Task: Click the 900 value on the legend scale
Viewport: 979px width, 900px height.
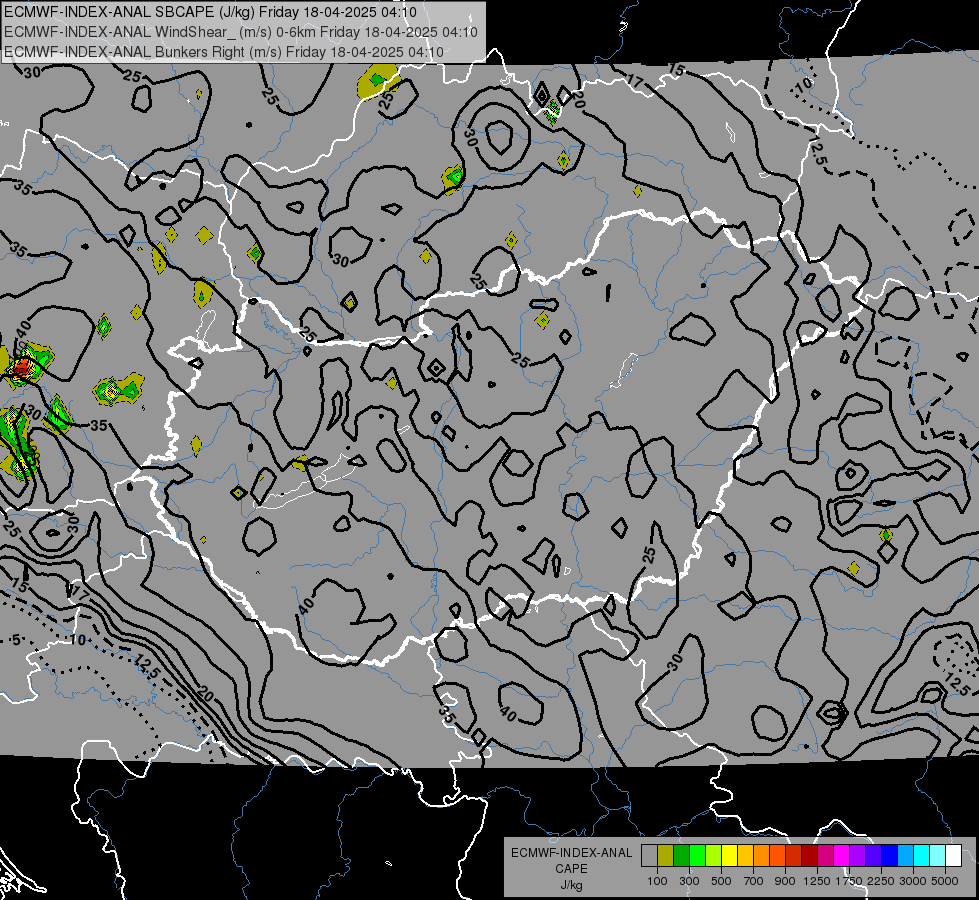Action: [x=785, y=881]
